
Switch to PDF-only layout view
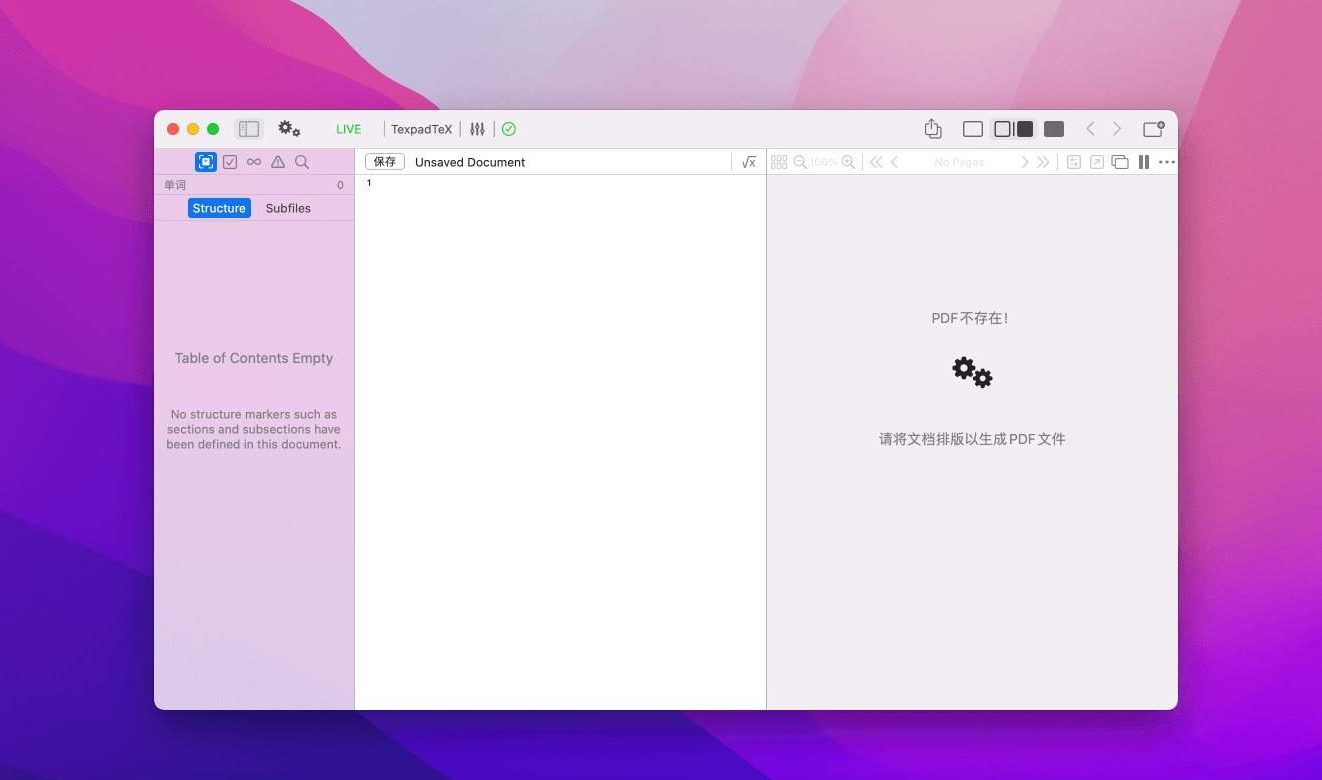[1053, 129]
